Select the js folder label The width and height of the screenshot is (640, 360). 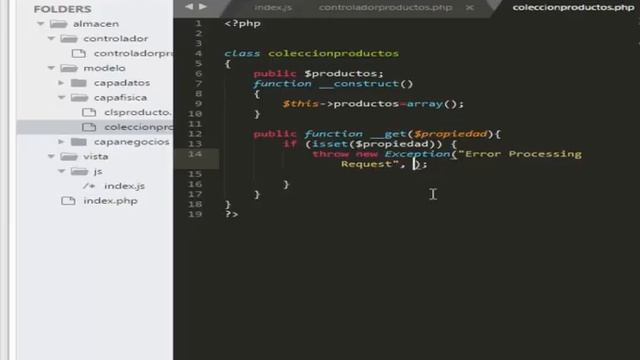[98, 171]
